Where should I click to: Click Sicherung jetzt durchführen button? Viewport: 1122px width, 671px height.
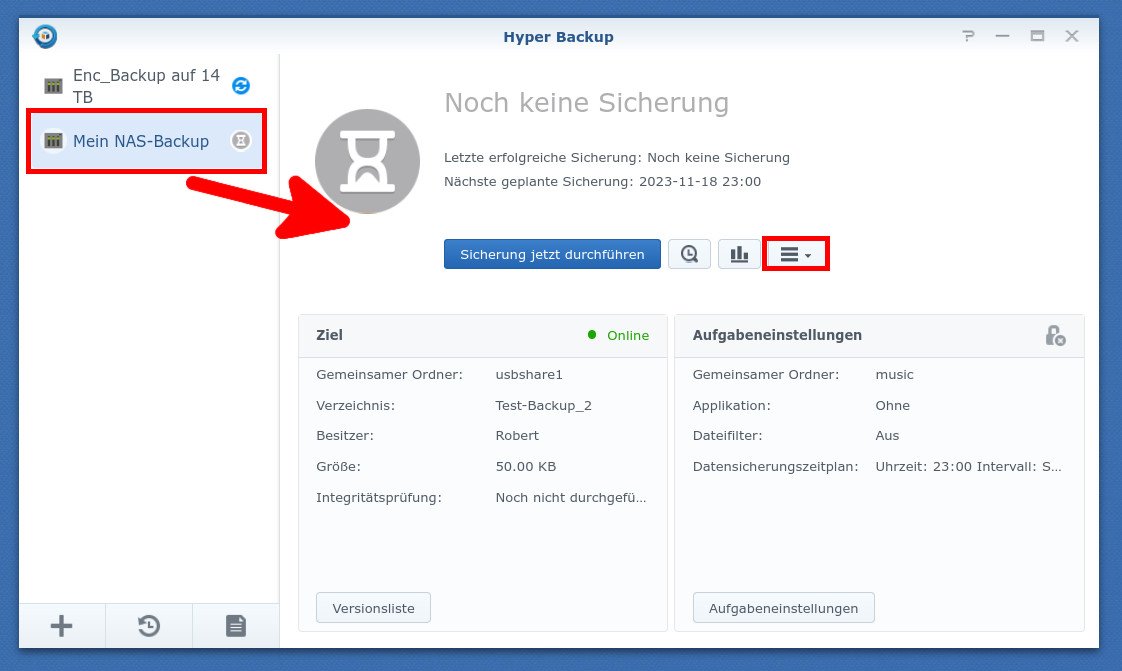[x=551, y=253]
